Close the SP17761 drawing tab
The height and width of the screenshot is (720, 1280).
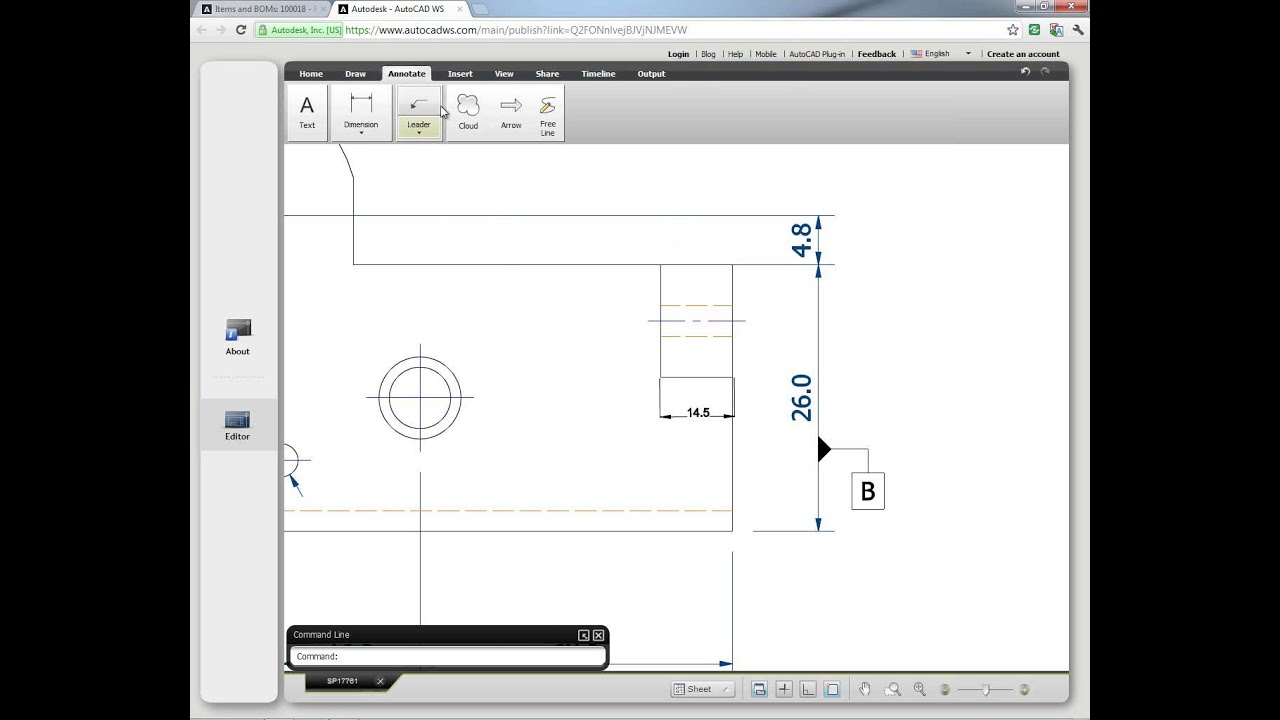pos(380,681)
